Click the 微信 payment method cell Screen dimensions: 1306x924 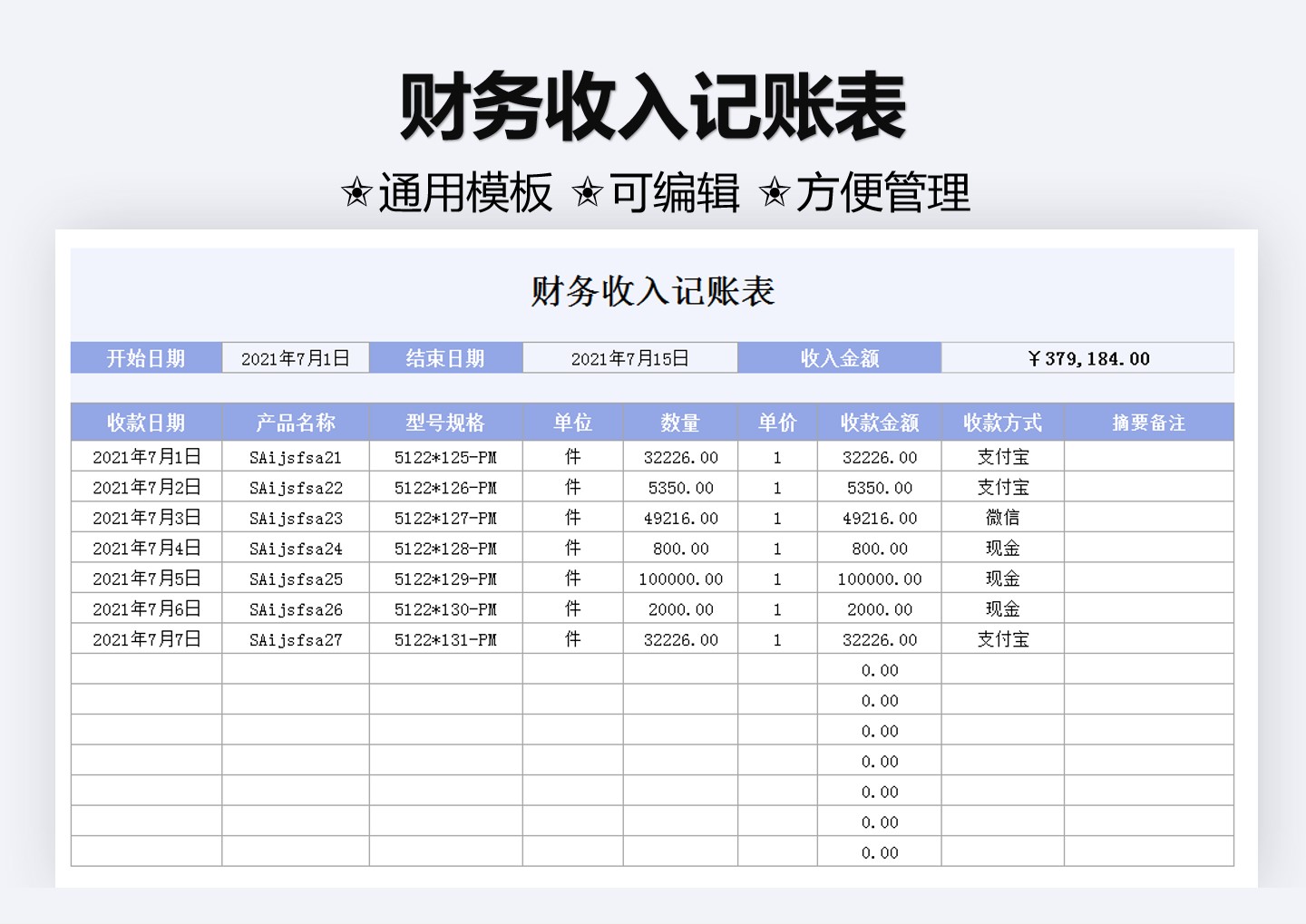coord(1002,517)
